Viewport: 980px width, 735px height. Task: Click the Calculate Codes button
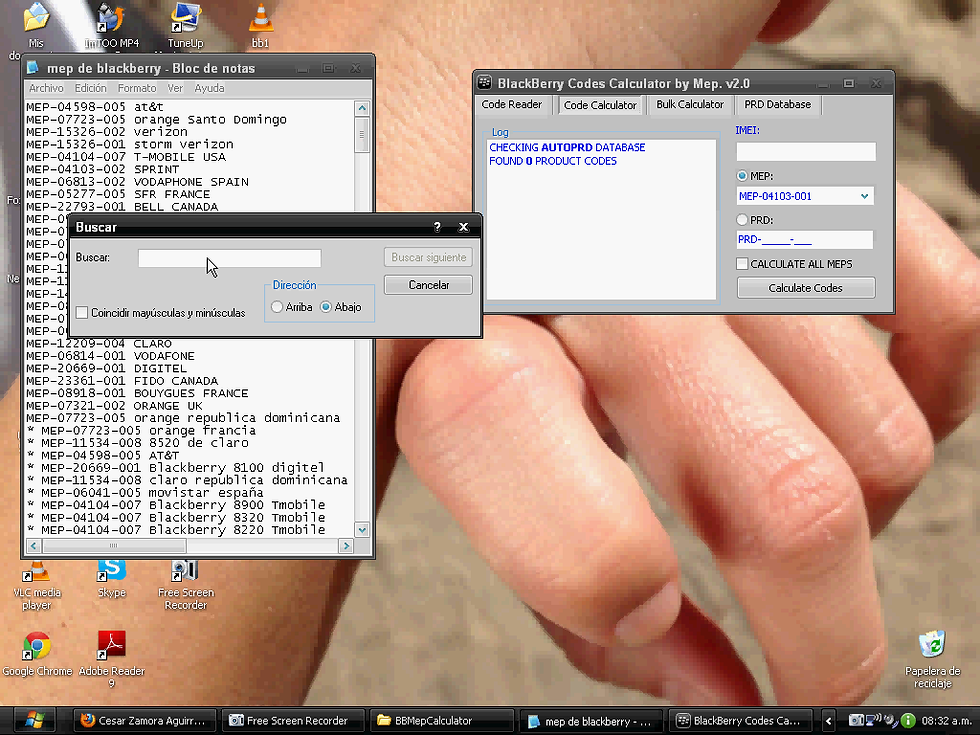806,288
